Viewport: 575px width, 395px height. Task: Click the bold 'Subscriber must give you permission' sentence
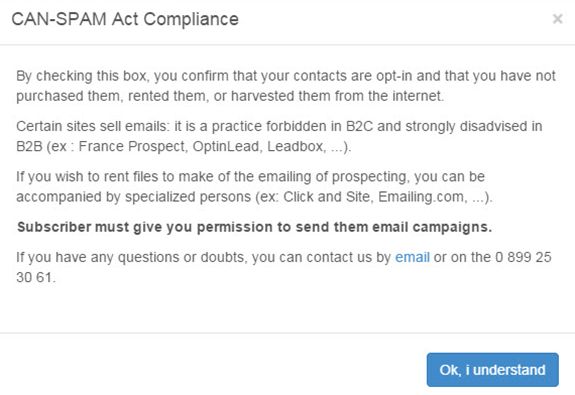coord(254,227)
